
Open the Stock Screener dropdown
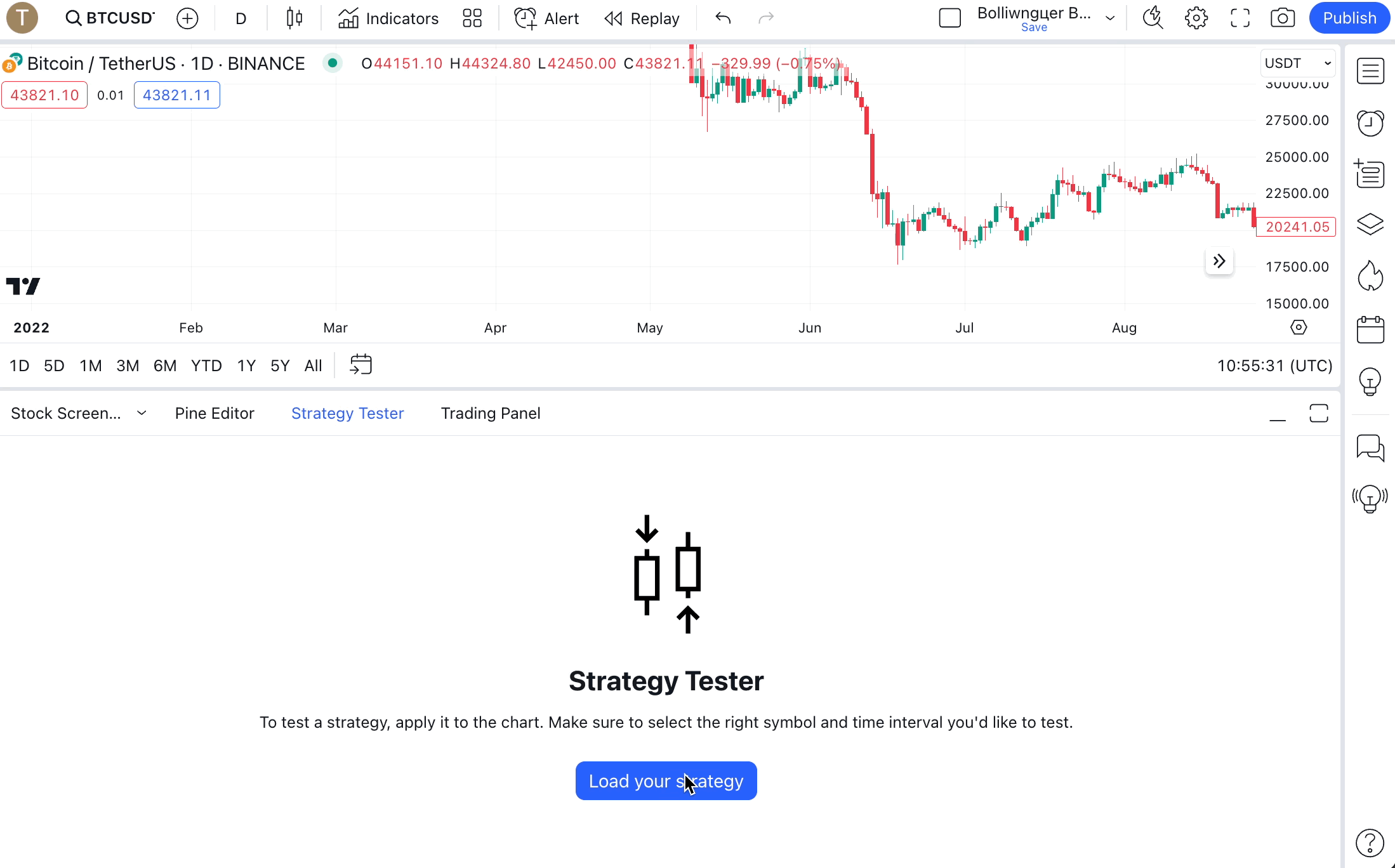(x=141, y=413)
